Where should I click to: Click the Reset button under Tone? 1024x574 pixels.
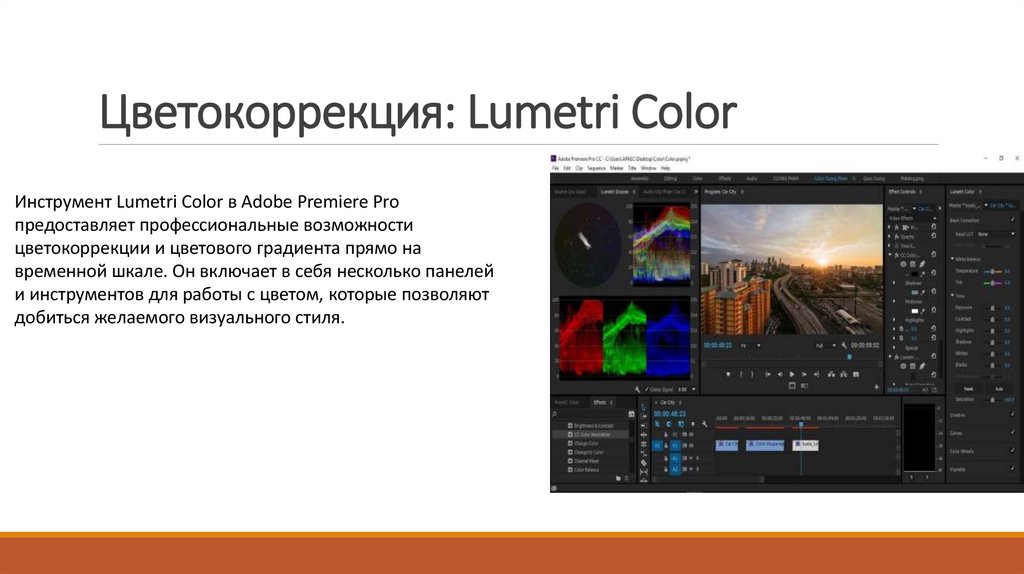point(968,389)
